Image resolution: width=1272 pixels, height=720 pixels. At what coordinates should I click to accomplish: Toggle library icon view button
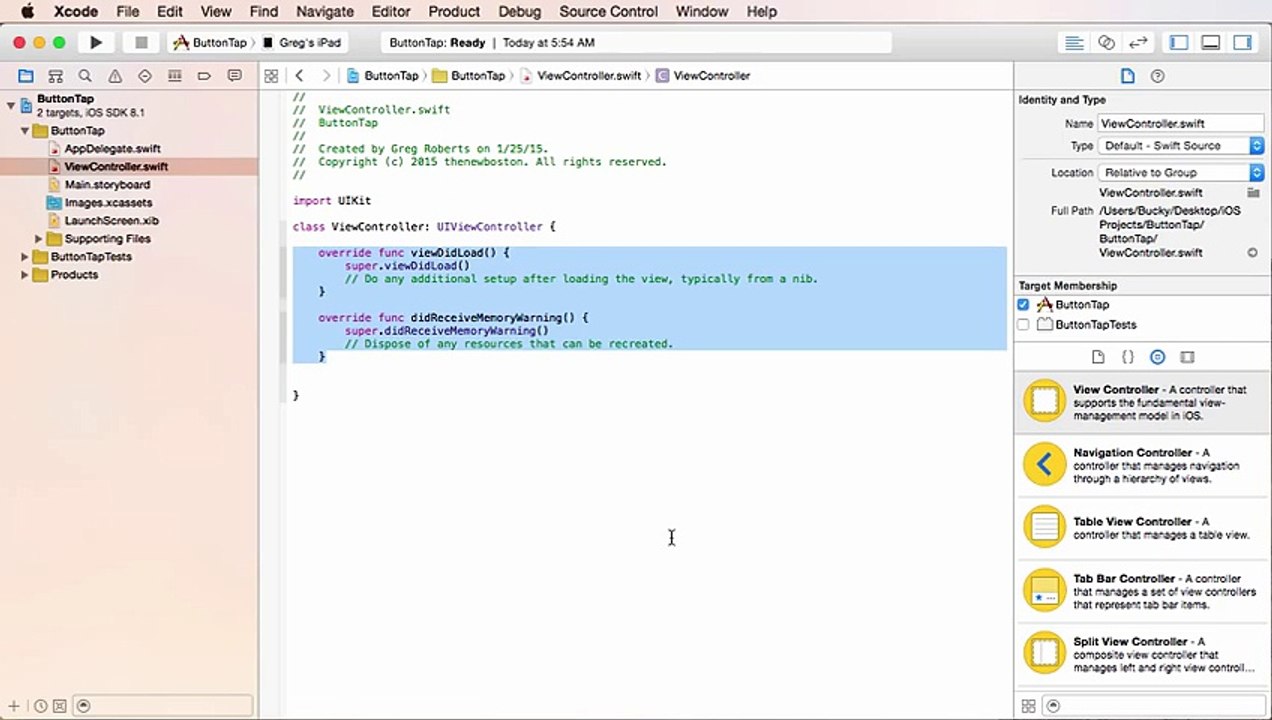click(x=1029, y=706)
